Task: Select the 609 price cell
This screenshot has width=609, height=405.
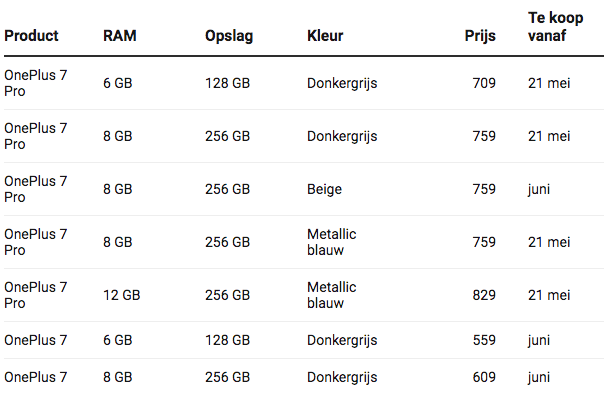Action: click(484, 377)
